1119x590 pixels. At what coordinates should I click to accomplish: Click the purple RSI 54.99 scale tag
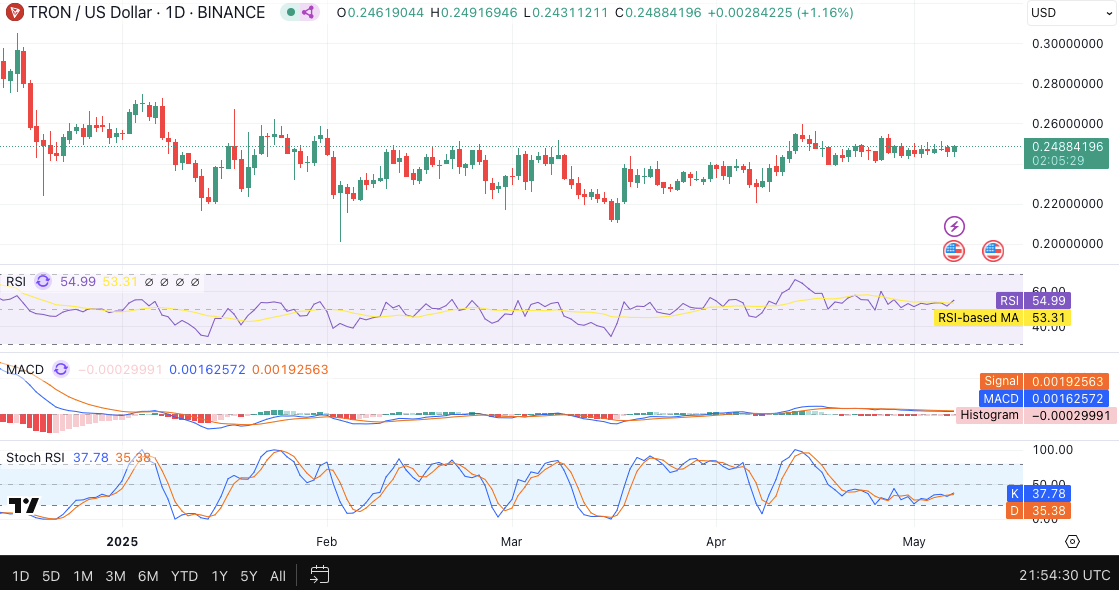point(1033,300)
